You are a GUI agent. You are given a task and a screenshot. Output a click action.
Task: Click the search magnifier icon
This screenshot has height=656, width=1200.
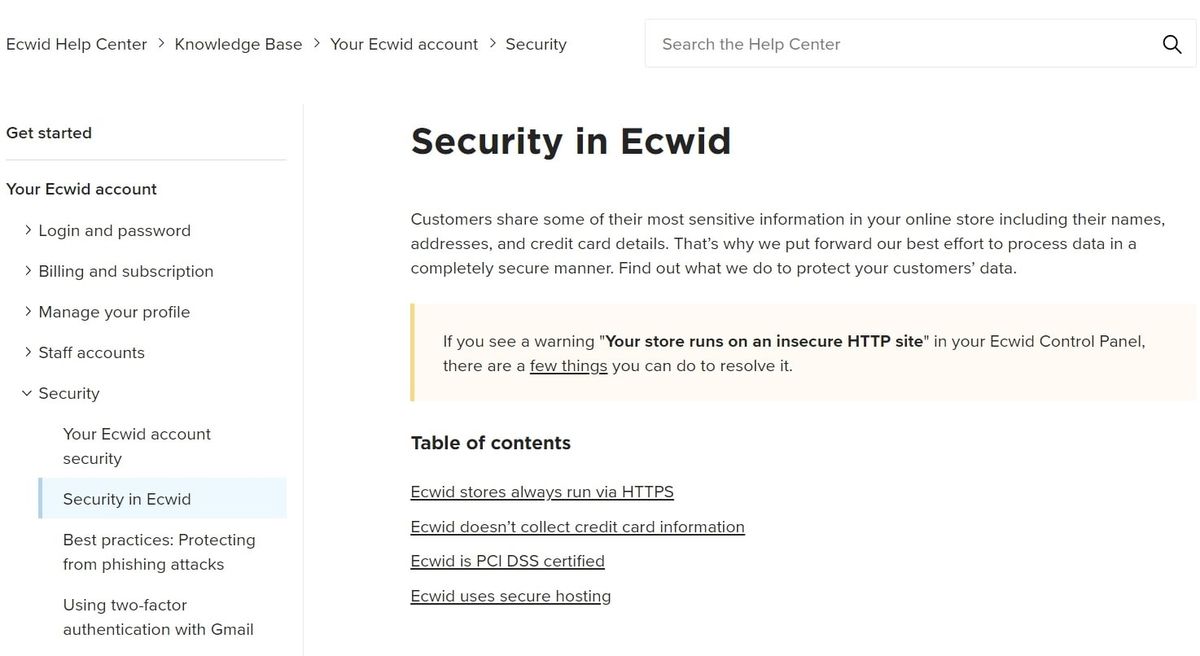pyautogui.click(x=1170, y=44)
